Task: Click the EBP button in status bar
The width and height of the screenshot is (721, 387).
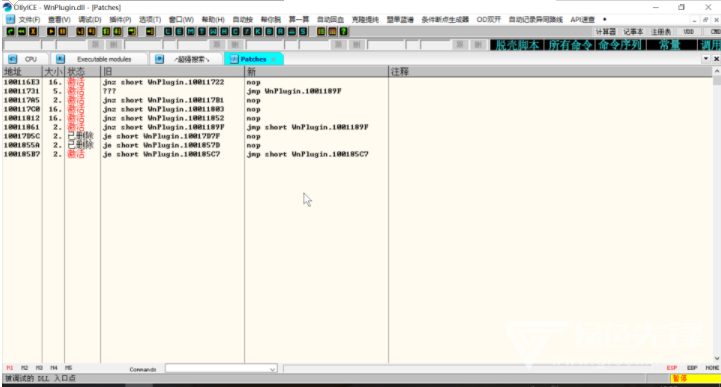Action: 692,368
